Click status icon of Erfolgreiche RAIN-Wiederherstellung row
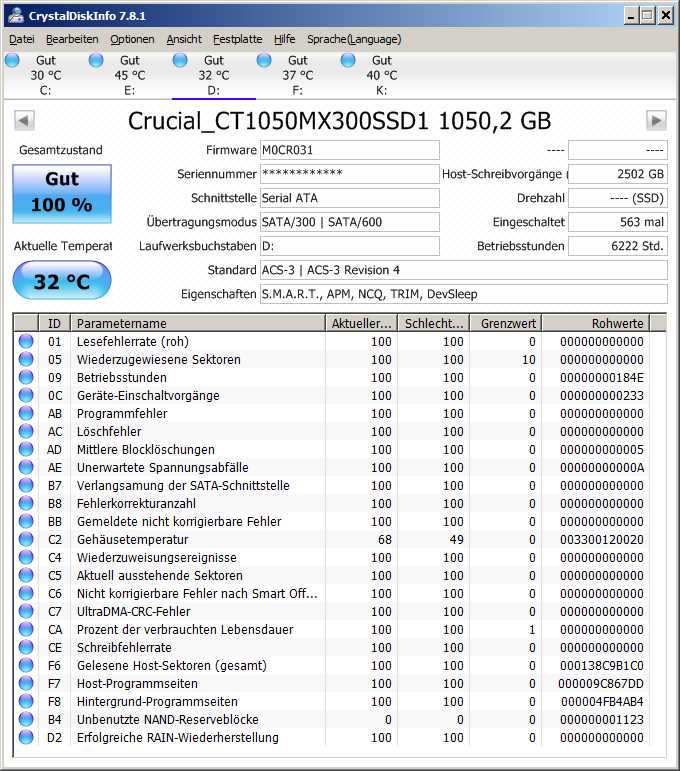This screenshot has height=771, width=680. click(x=26, y=738)
